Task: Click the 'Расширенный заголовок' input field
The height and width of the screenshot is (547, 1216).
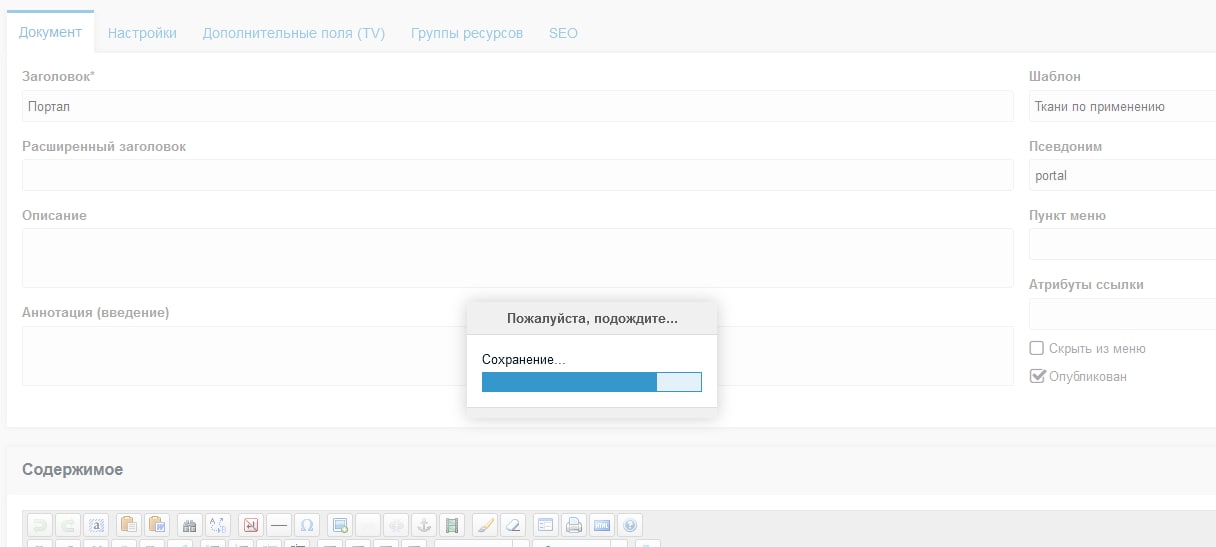Action: click(x=518, y=175)
